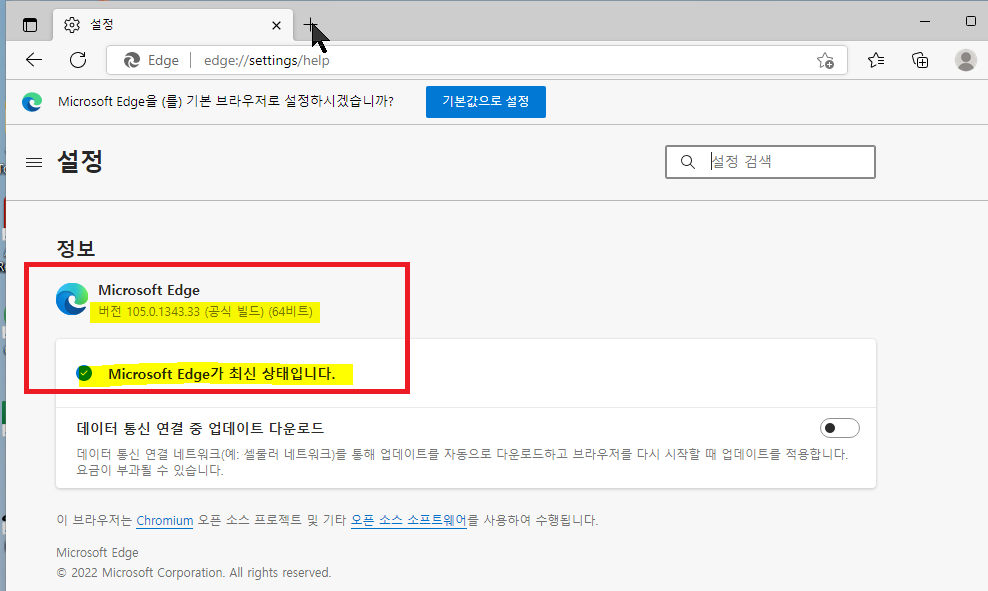Click the 설정 검색 search field
Image resolution: width=988 pixels, height=591 pixels.
tap(770, 162)
